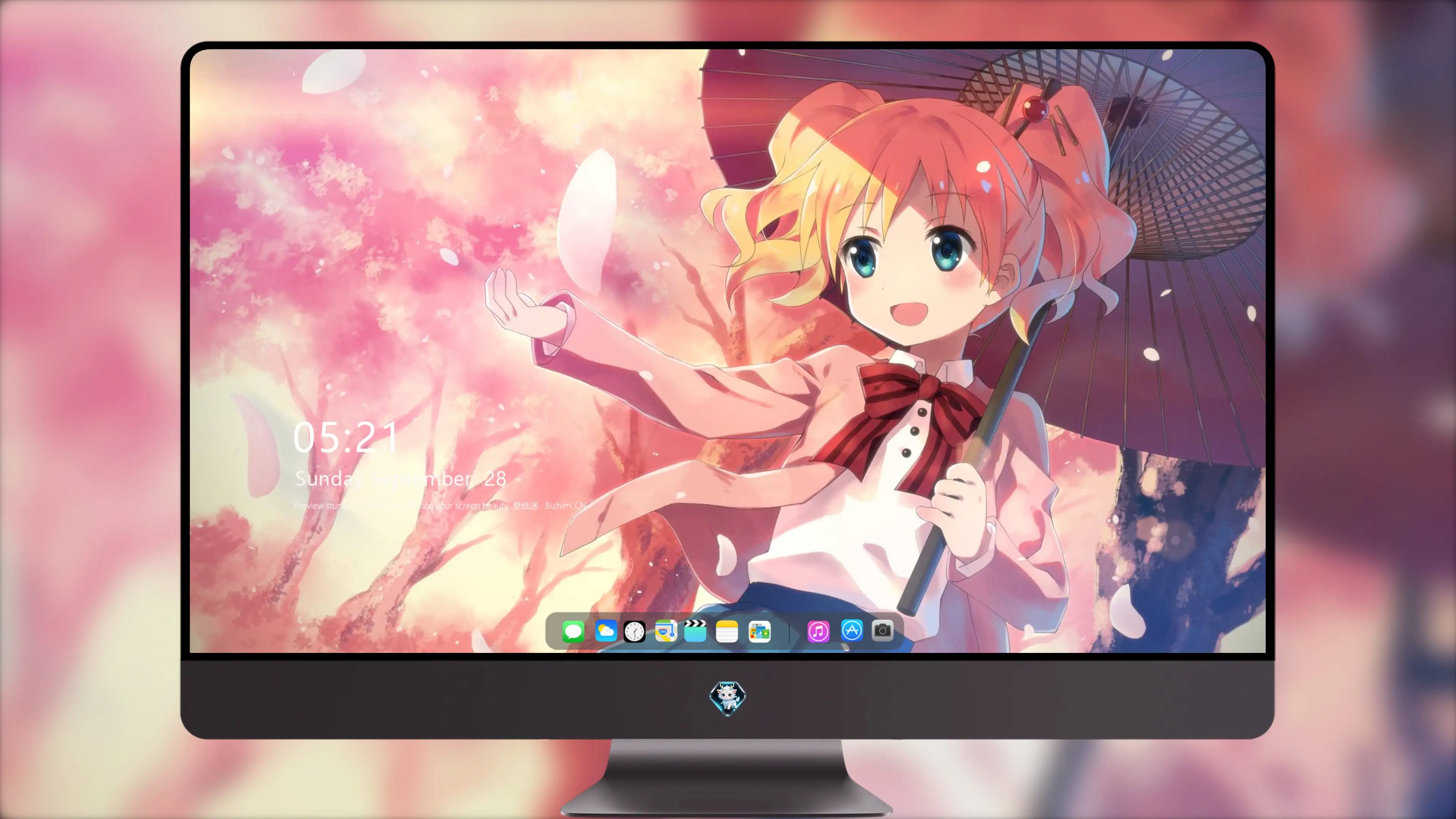1456x819 pixels.
Task: Launch the clapperboard Videos app in dock
Action: click(695, 631)
